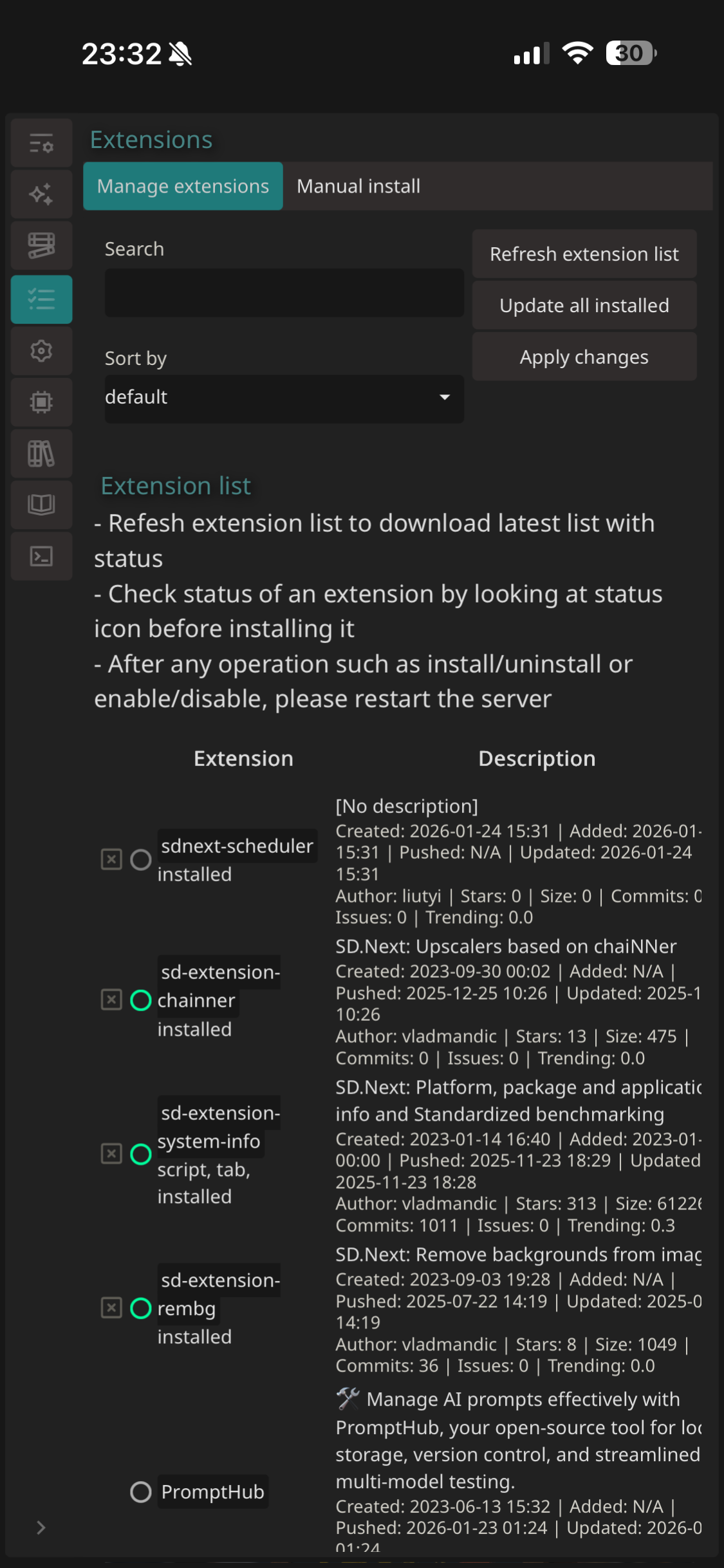Open the gear settings icon in the sidebar
This screenshot has width=724, height=1568.
tap(41, 351)
